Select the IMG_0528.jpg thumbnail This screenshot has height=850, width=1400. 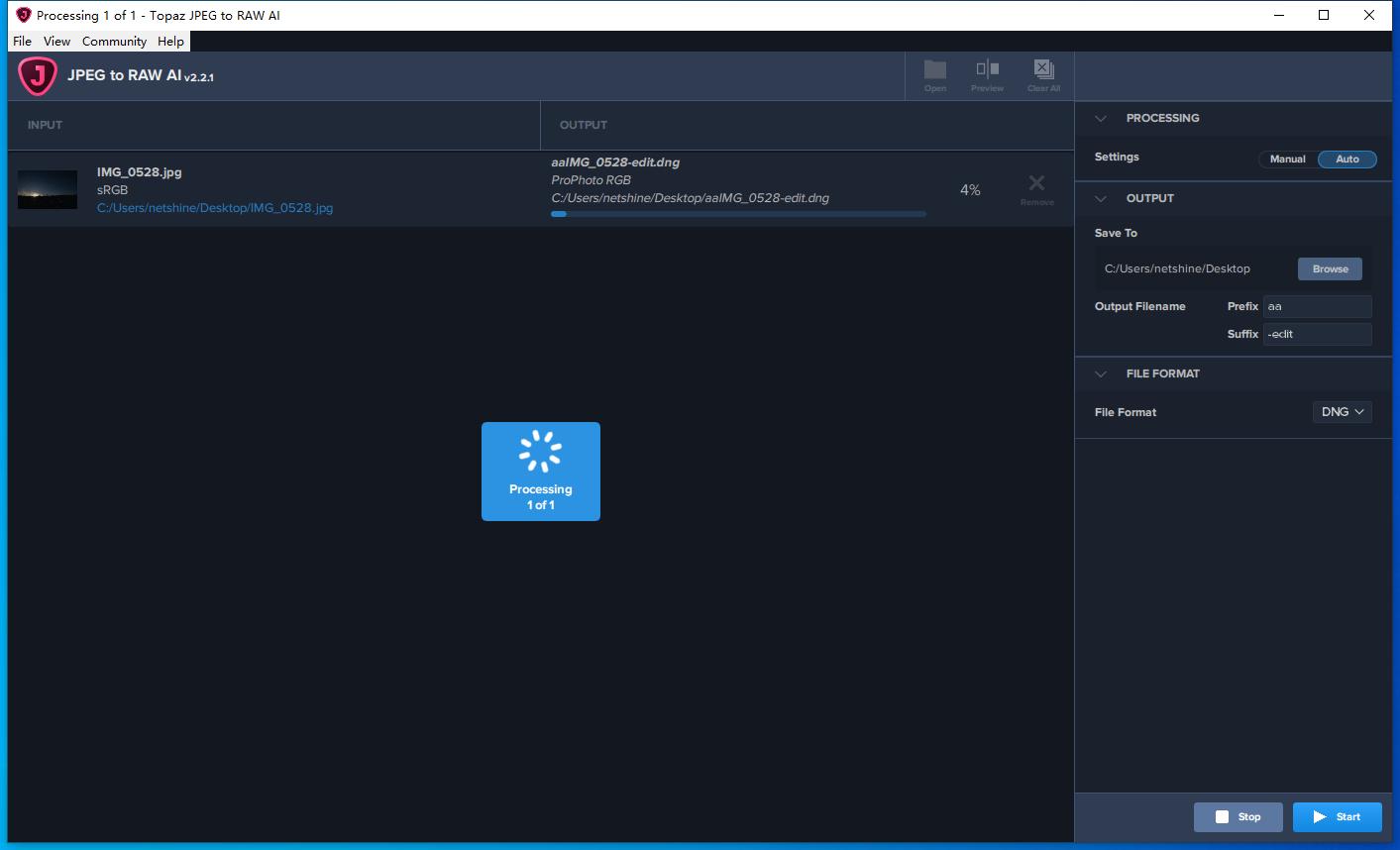pyautogui.click(x=48, y=189)
